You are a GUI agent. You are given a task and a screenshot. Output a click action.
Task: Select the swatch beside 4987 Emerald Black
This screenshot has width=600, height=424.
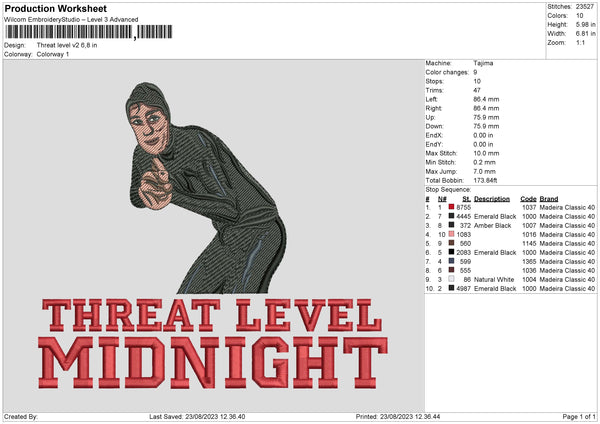[452, 288]
